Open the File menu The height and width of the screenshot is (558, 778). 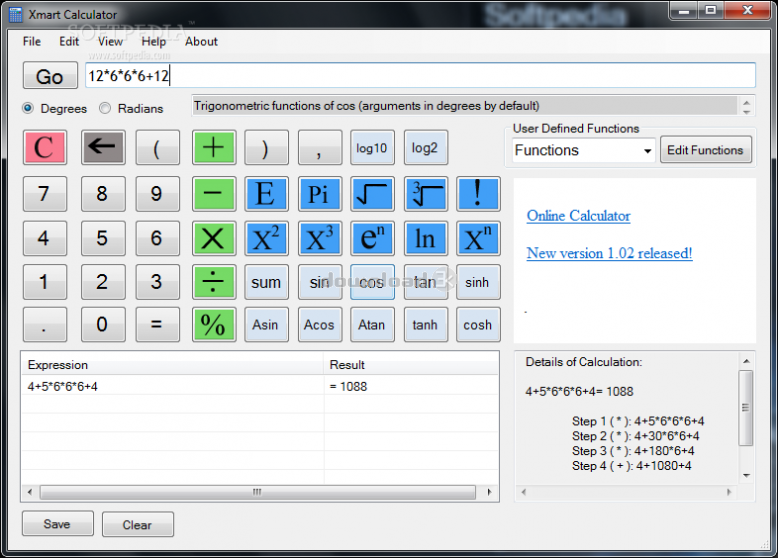click(x=32, y=42)
